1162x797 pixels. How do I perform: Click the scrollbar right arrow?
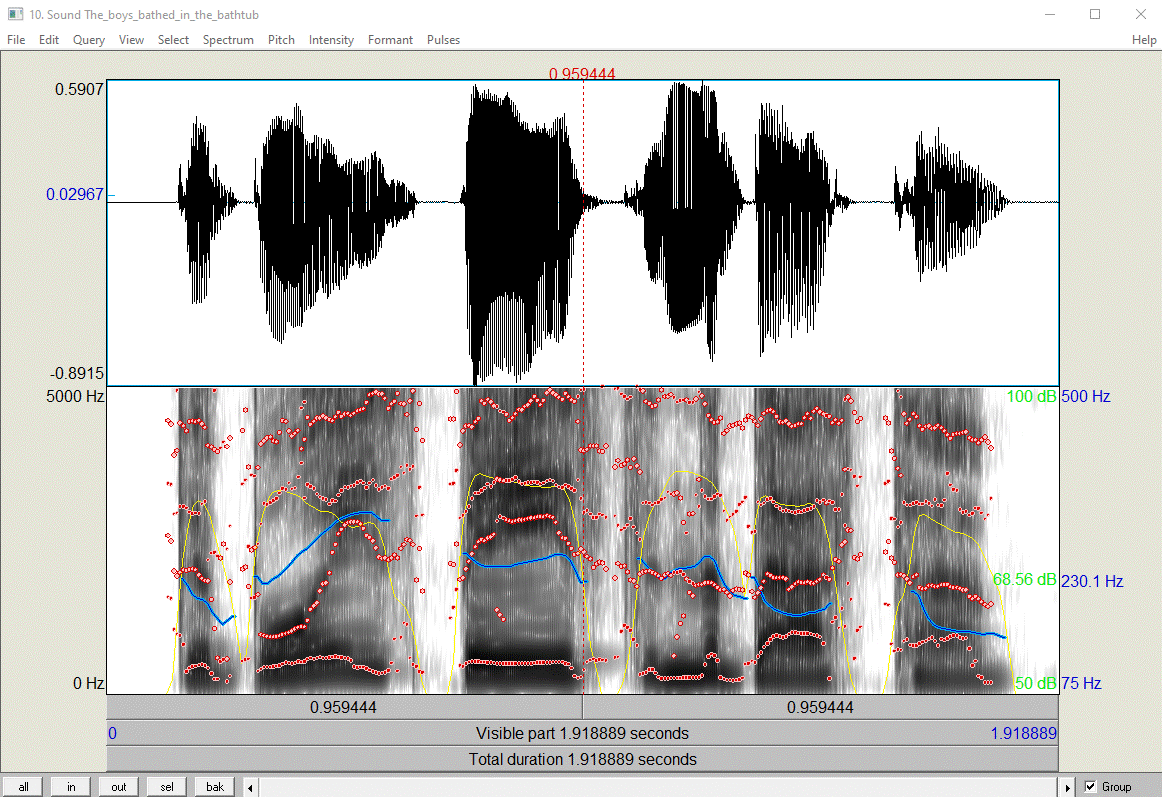[x=1067, y=787]
